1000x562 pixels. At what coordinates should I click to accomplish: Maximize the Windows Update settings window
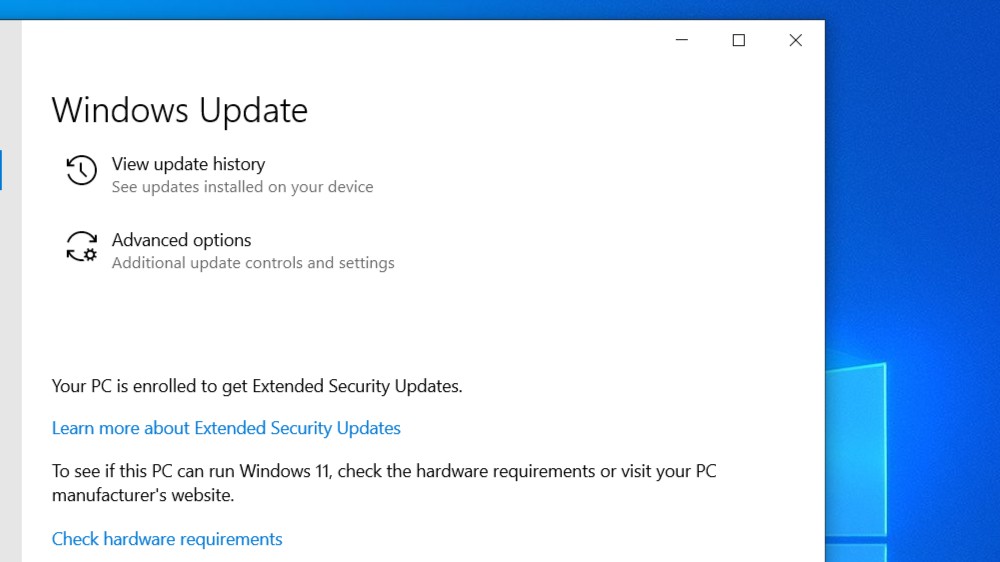[x=739, y=40]
